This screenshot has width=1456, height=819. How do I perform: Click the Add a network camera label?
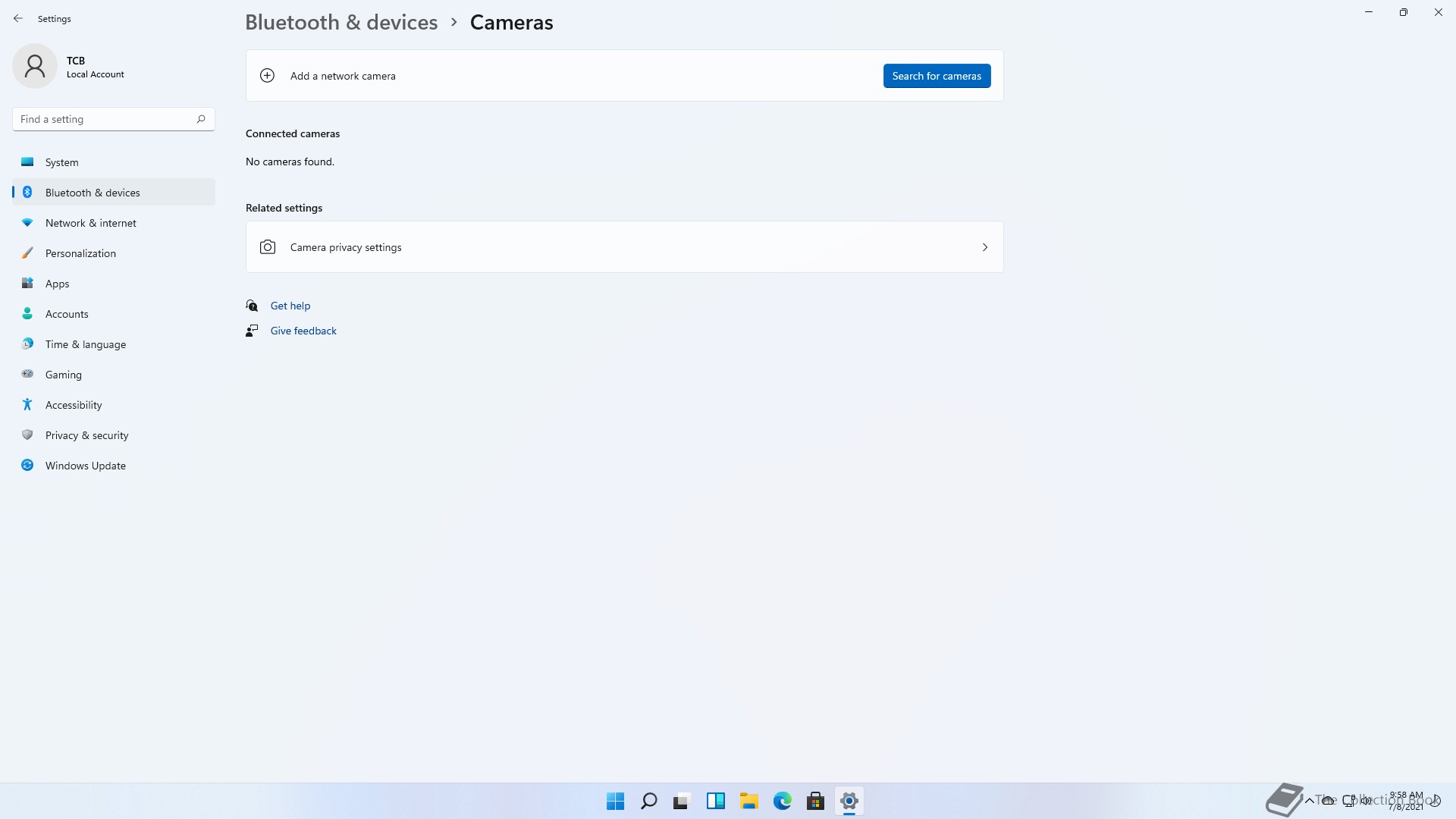point(343,76)
